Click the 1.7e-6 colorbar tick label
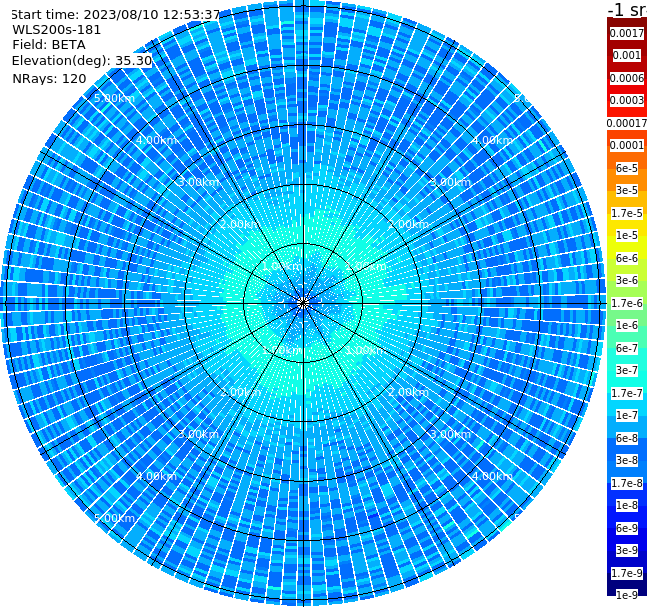Screen dimensions: 647x607 click(x=627, y=303)
